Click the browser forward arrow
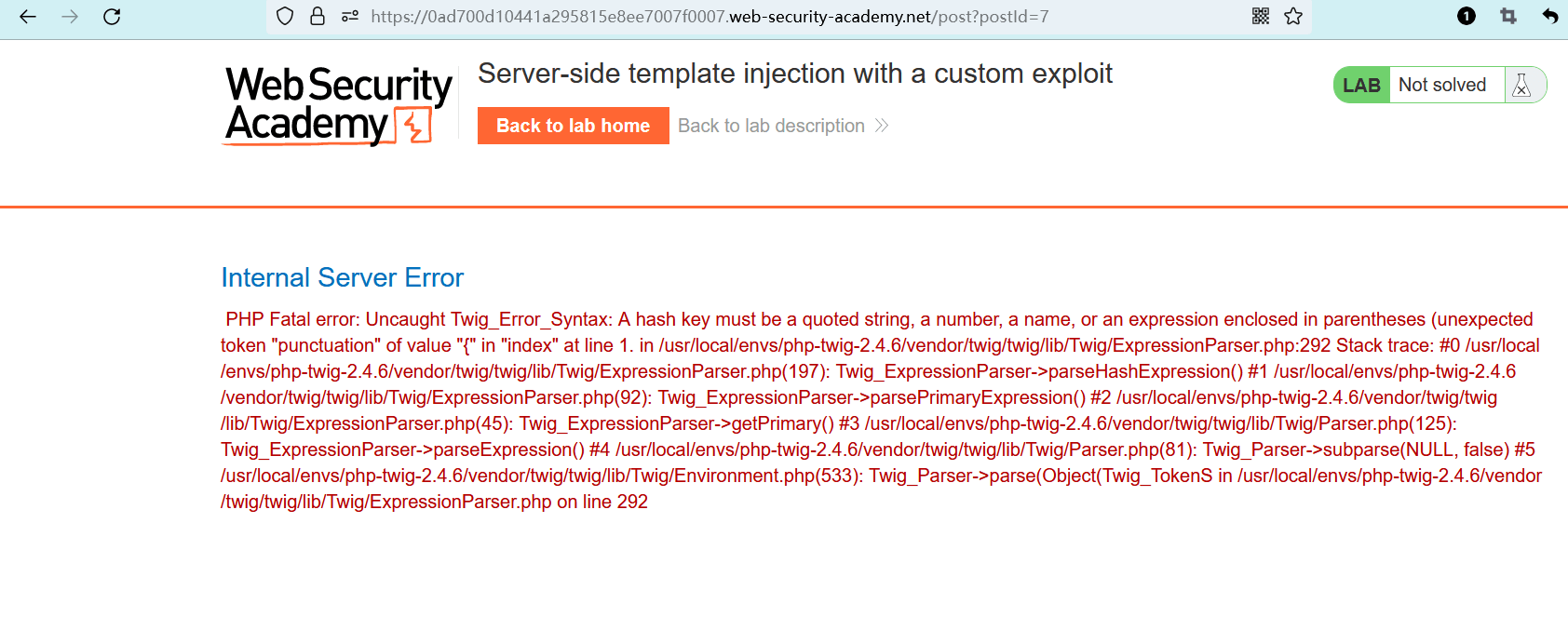The height and width of the screenshot is (617, 1568). coord(70,17)
